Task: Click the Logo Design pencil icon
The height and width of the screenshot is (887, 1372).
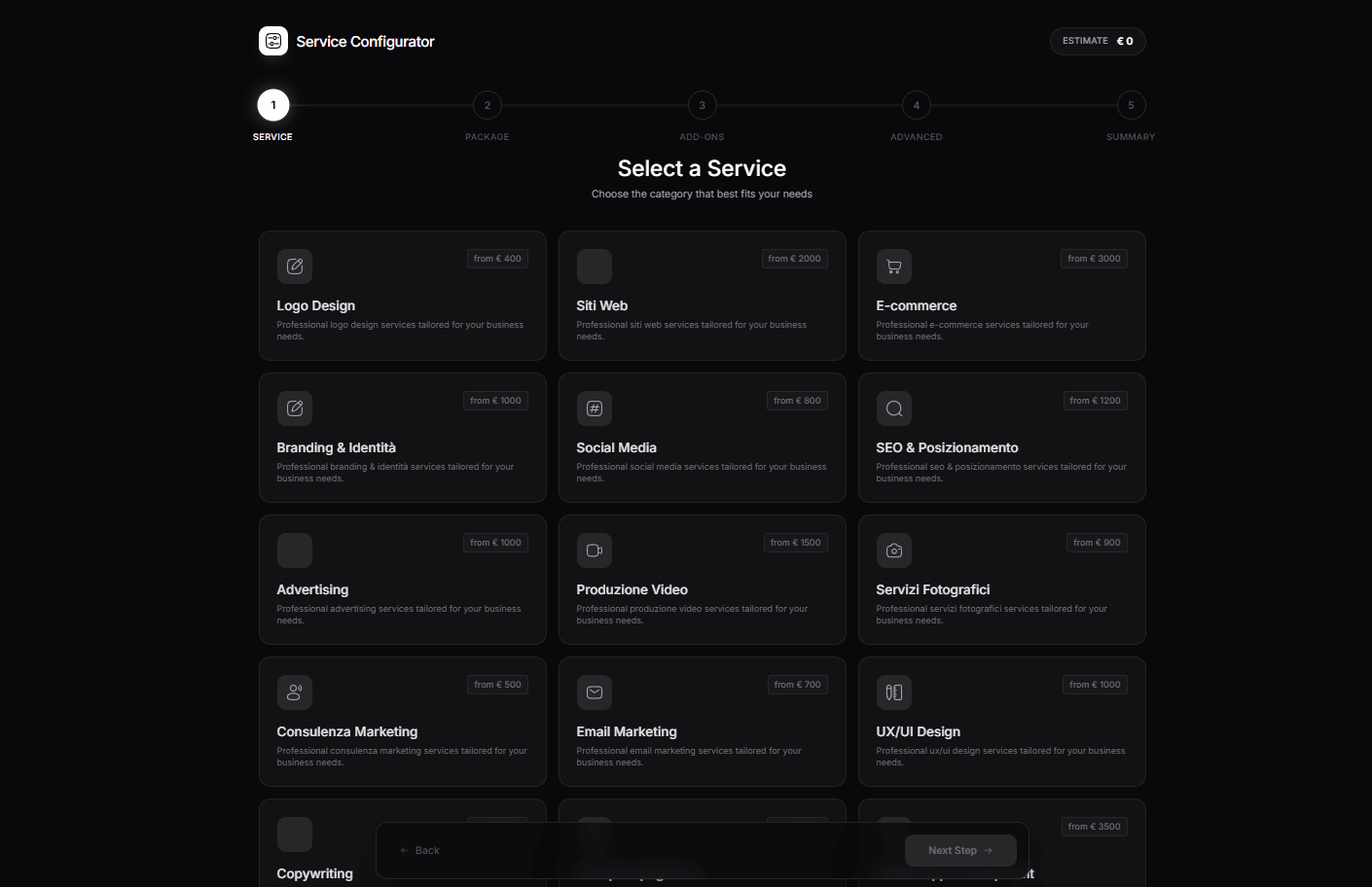Action: (x=295, y=266)
